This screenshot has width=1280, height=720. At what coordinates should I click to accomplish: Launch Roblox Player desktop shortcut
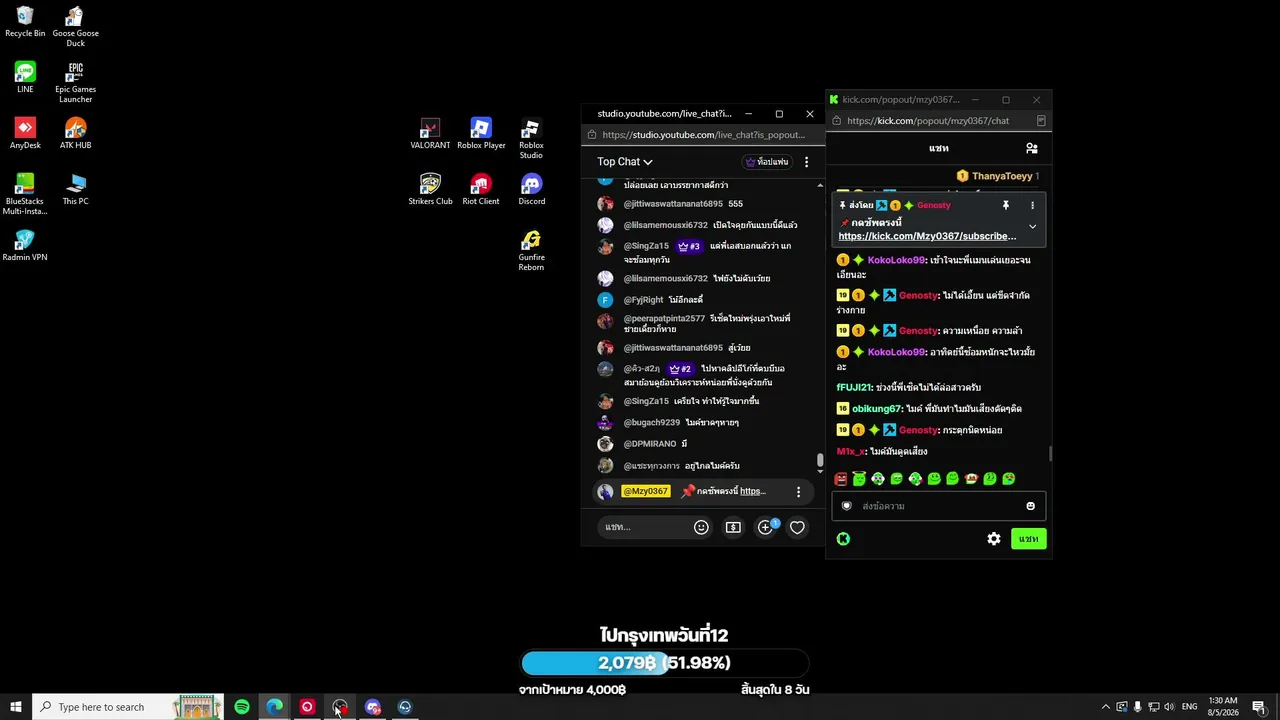[x=481, y=134]
